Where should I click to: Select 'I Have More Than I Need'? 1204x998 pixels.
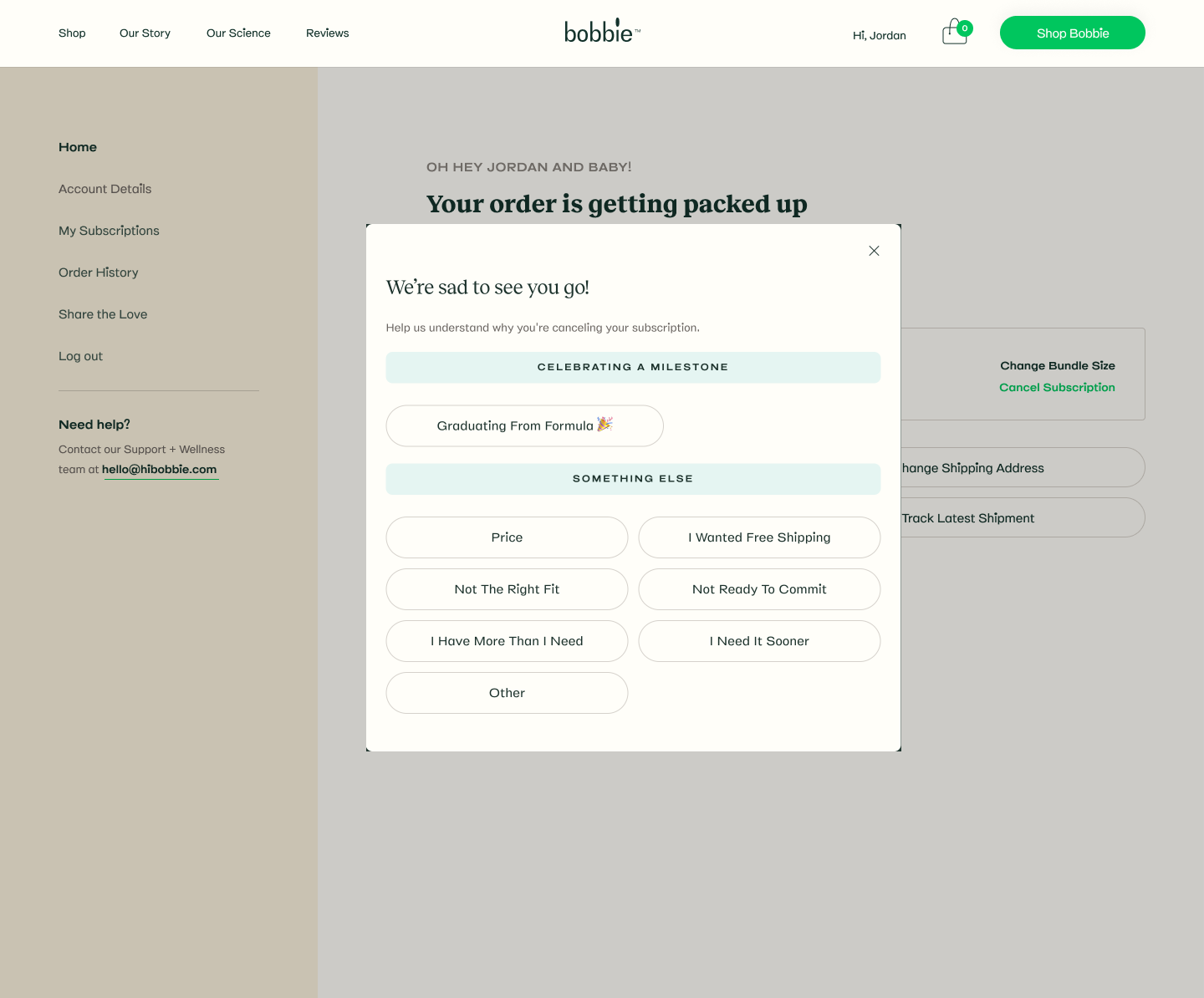click(x=507, y=641)
